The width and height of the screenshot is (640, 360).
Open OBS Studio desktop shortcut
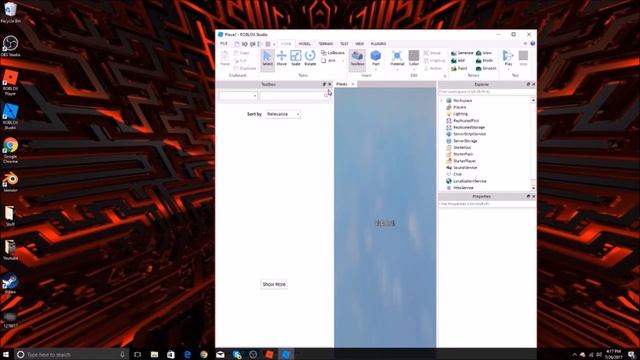point(10,46)
